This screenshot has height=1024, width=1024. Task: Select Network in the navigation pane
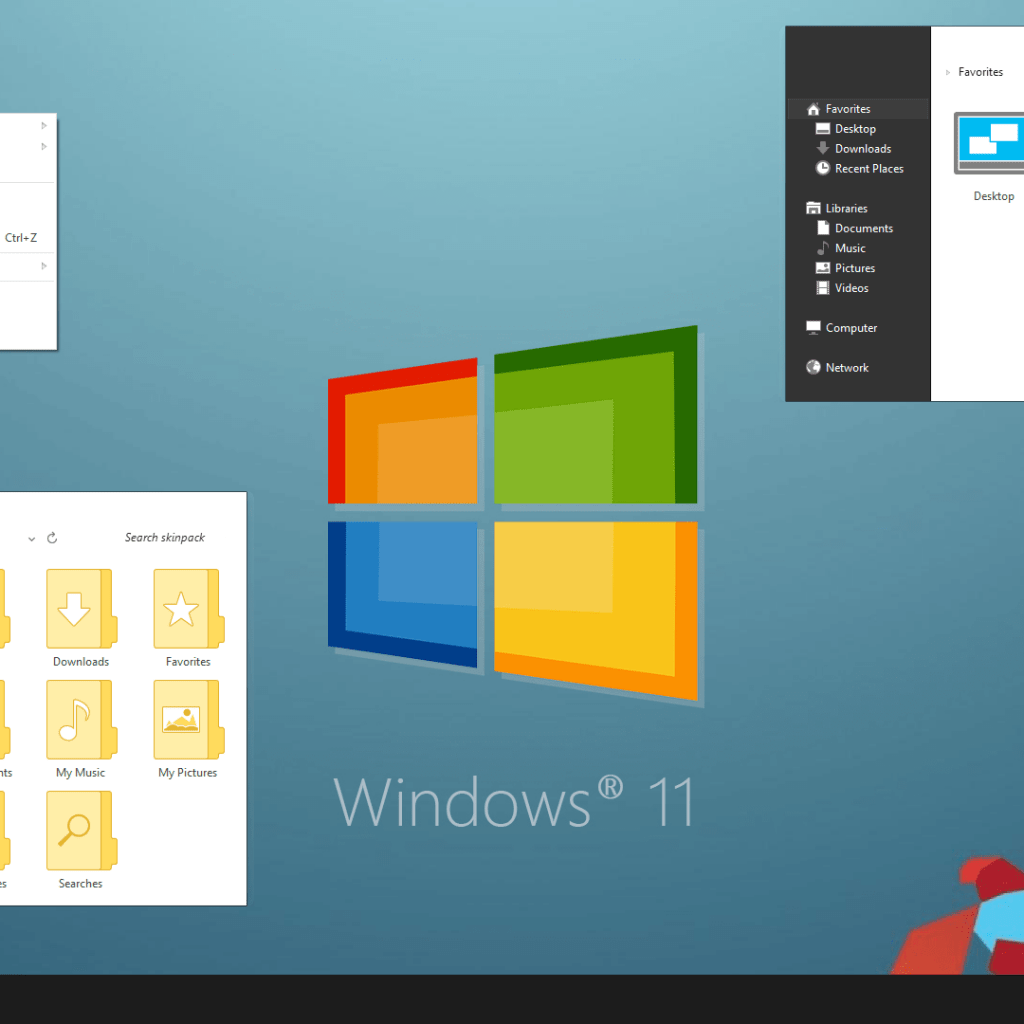(x=847, y=368)
